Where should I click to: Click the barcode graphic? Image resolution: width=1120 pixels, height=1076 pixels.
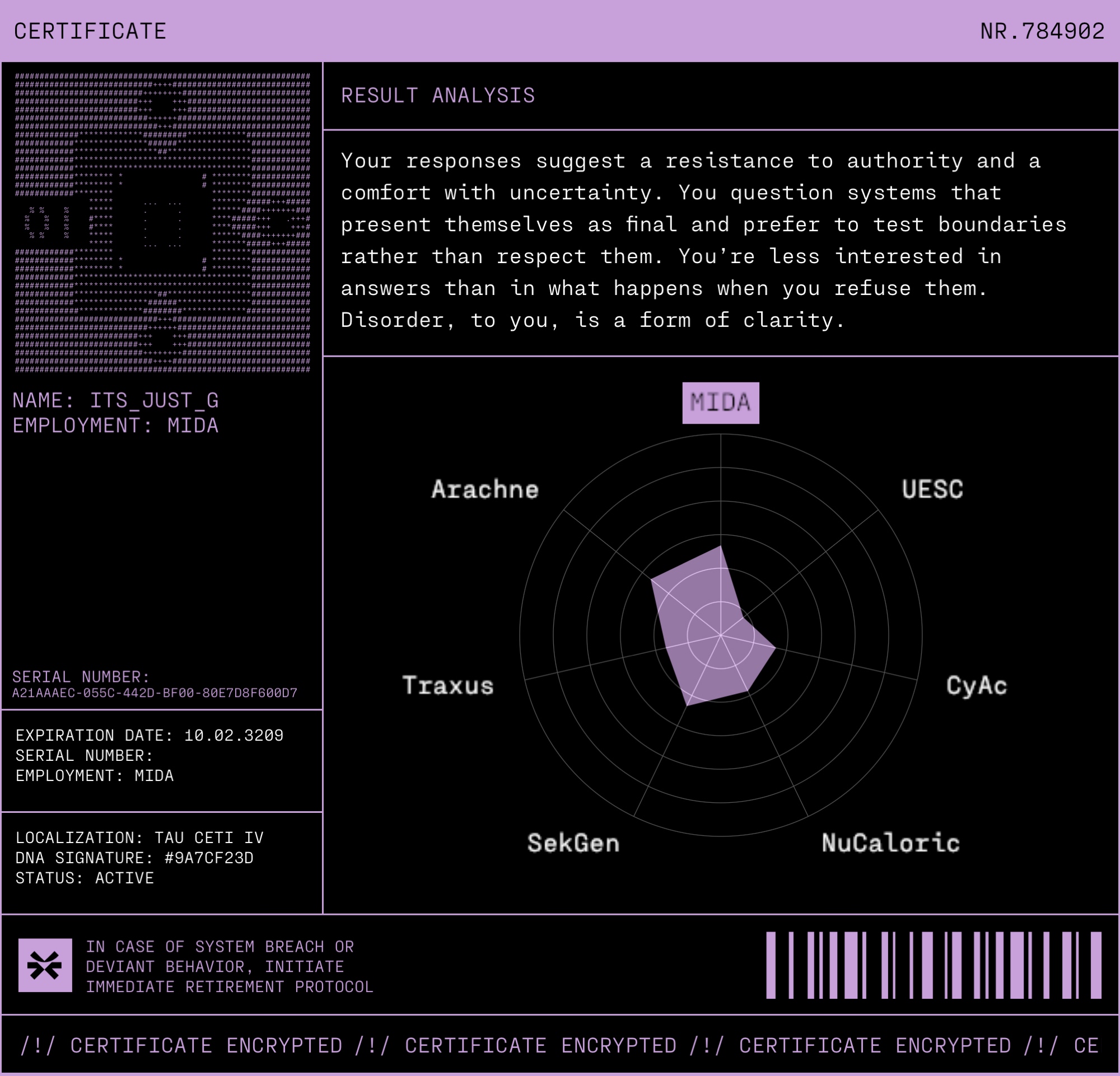tap(933, 965)
